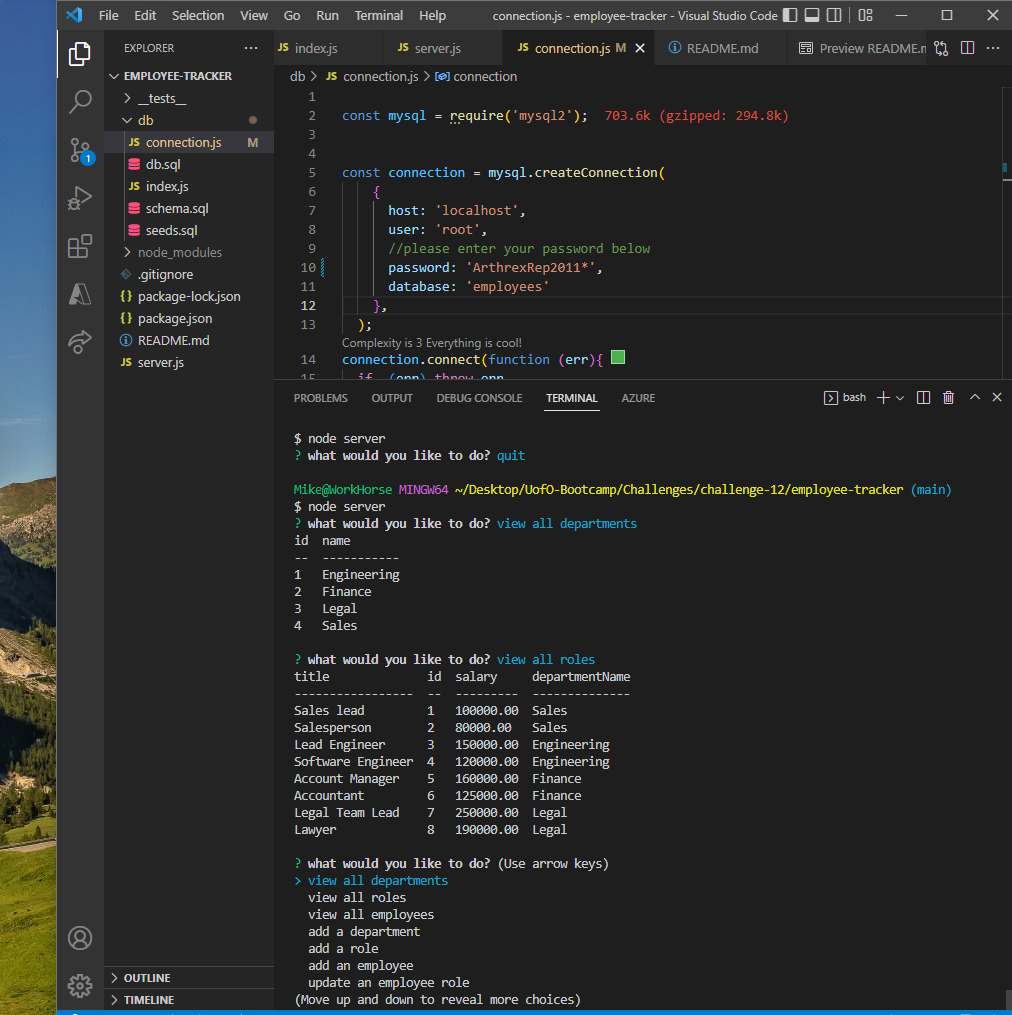1012x1015 pixels.
Task: Open the File menu
Action: 108,16
